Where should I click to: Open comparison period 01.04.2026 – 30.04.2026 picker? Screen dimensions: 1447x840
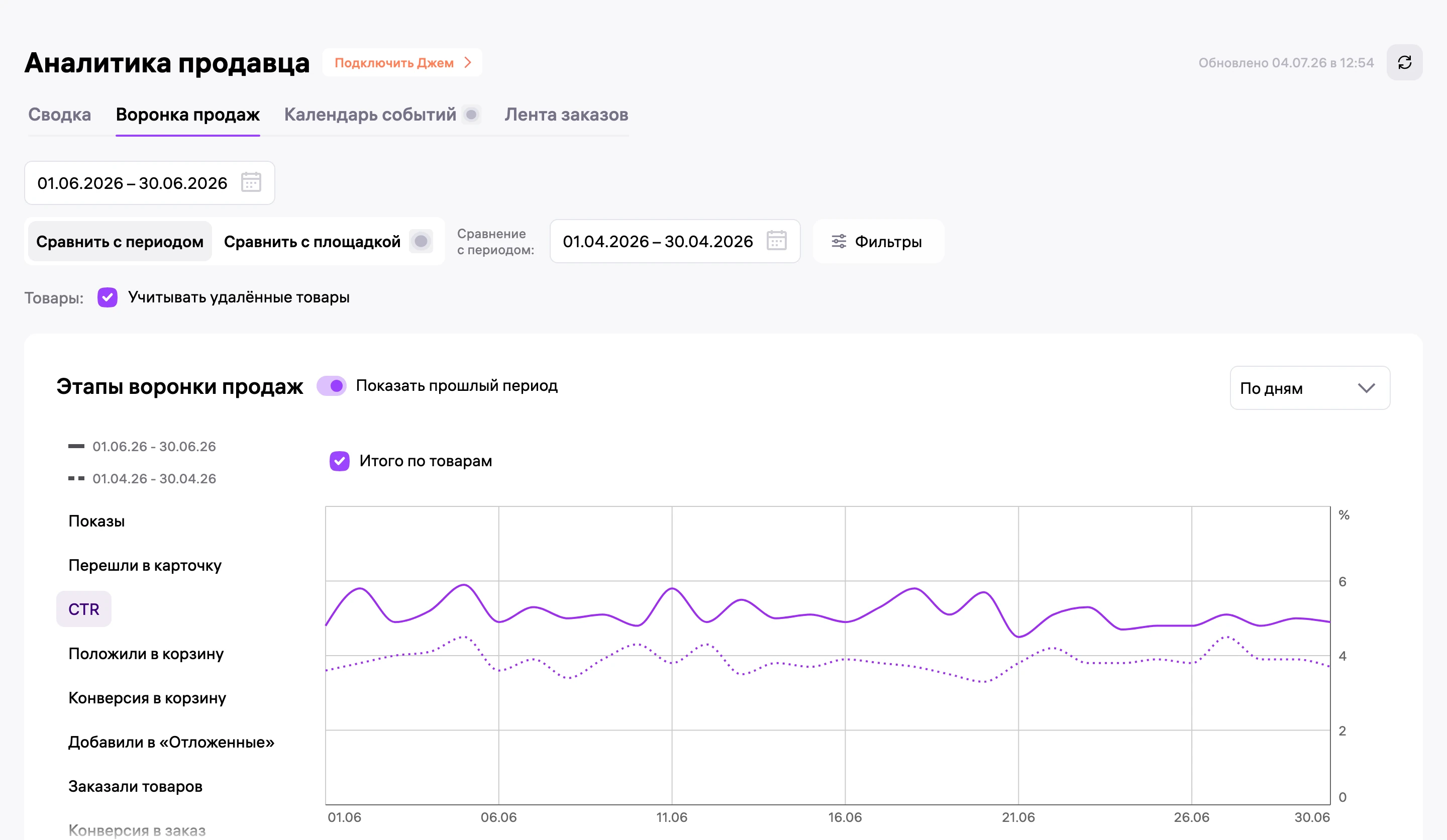coord(675,241)
